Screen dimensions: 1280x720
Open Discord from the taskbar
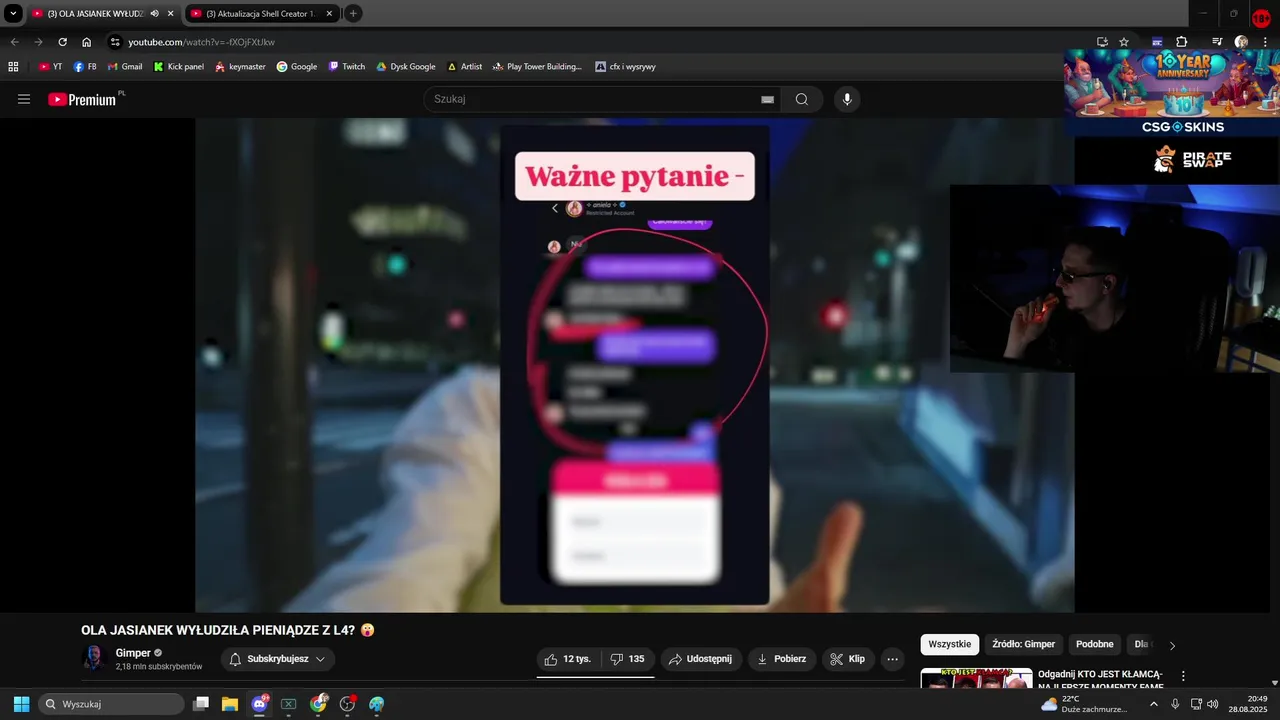point(260,704)
